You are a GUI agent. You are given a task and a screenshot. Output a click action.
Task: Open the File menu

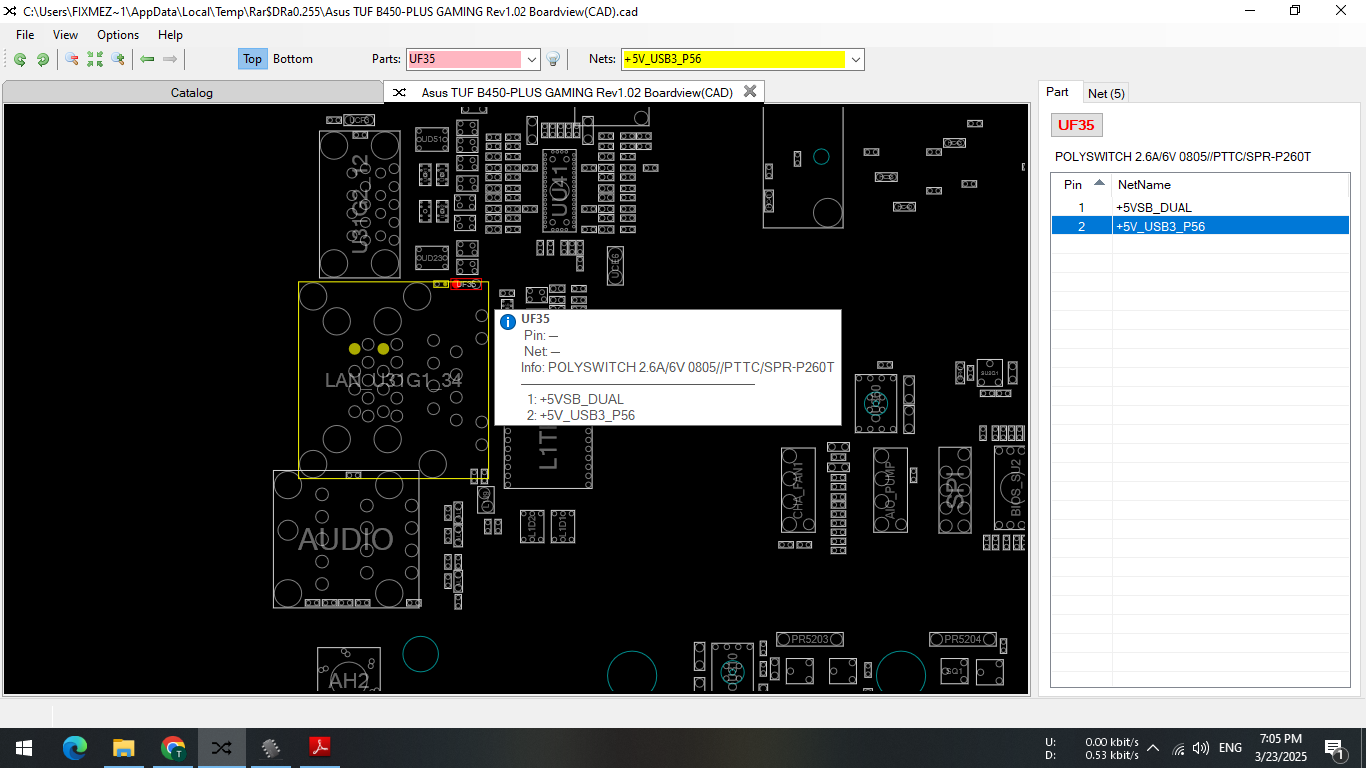(x=25, y=35)
